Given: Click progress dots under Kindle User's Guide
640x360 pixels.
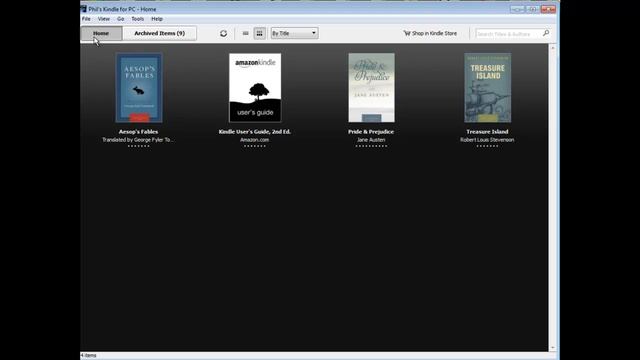Looking at the screenshot, I should click(255, 146).
